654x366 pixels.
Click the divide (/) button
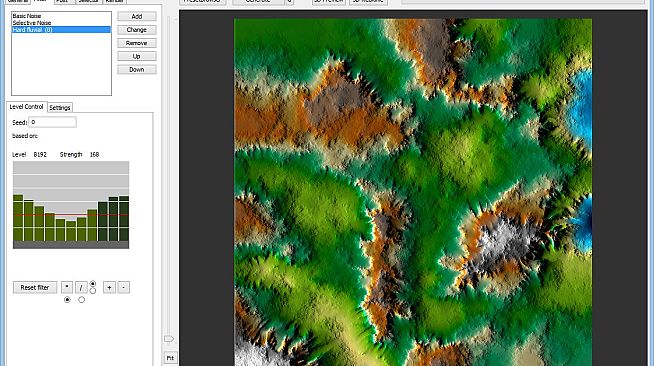[81, 288]
